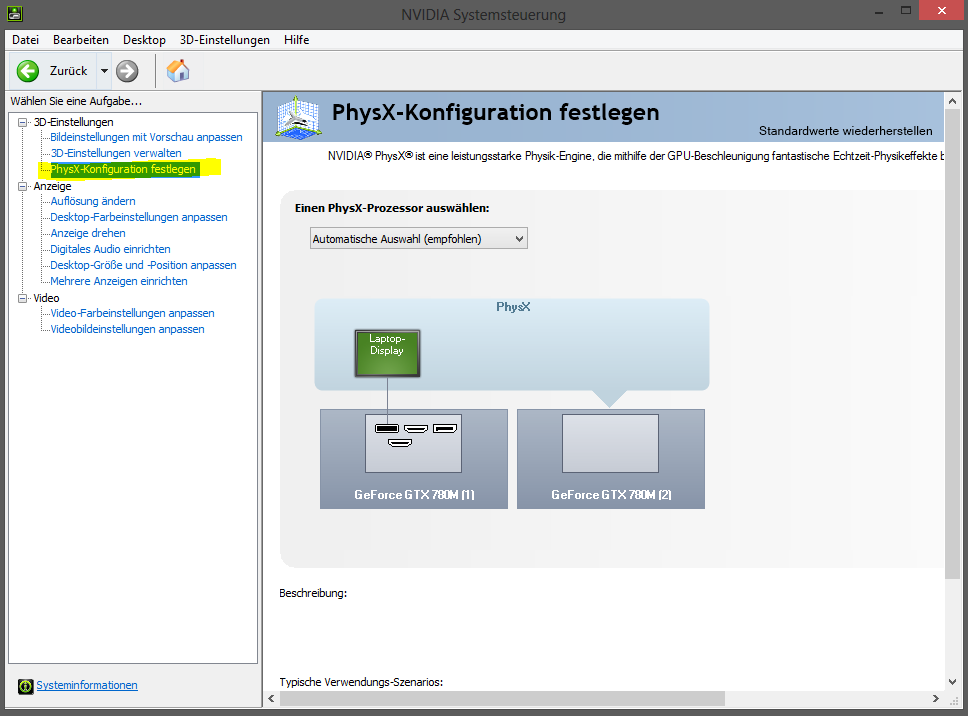Click Standardwerte wiederherstellen link
This screenshot has width=968, height=716.
(845, 131)
